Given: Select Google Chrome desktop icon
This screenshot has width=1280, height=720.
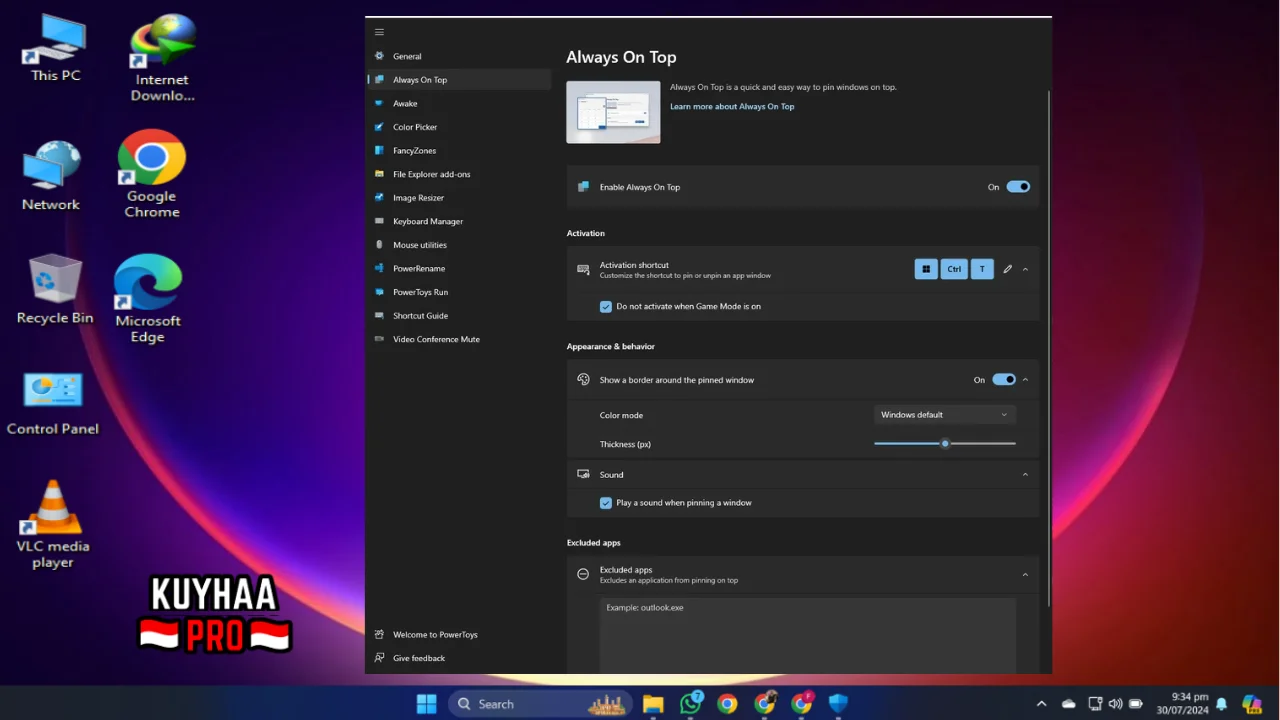Looking at the screenshot, I should 152,174.
